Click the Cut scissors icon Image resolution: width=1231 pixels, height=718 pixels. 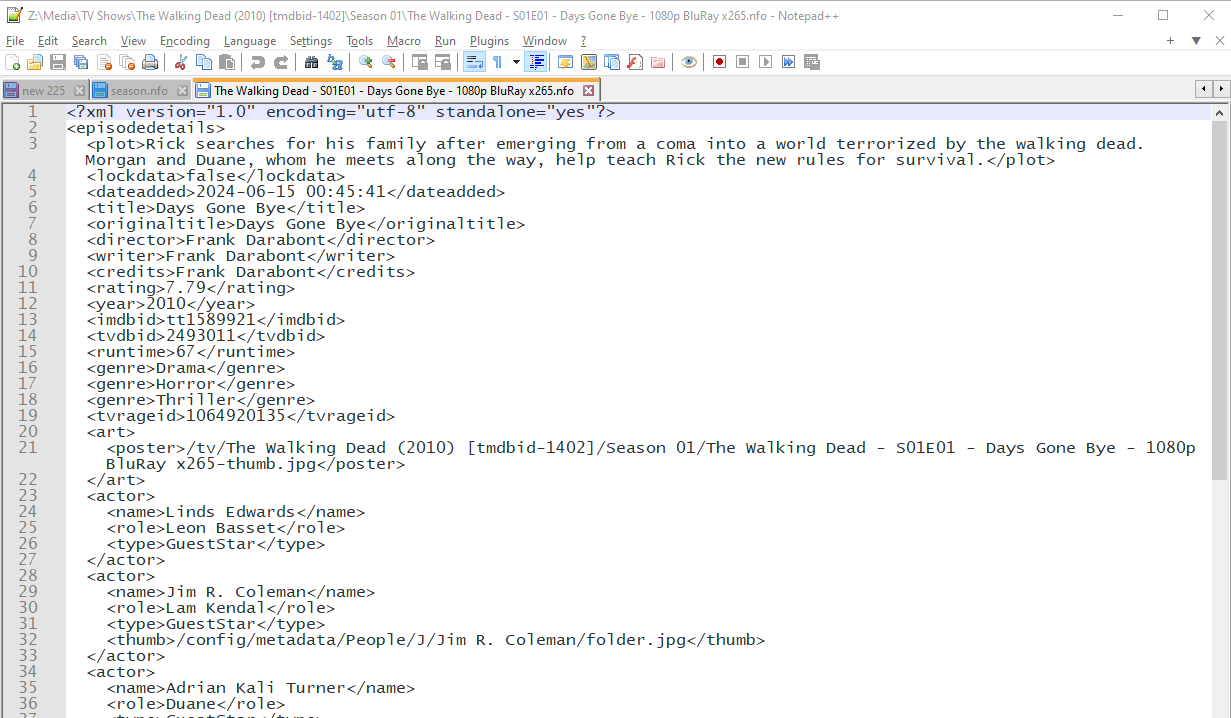click(181, 62)
